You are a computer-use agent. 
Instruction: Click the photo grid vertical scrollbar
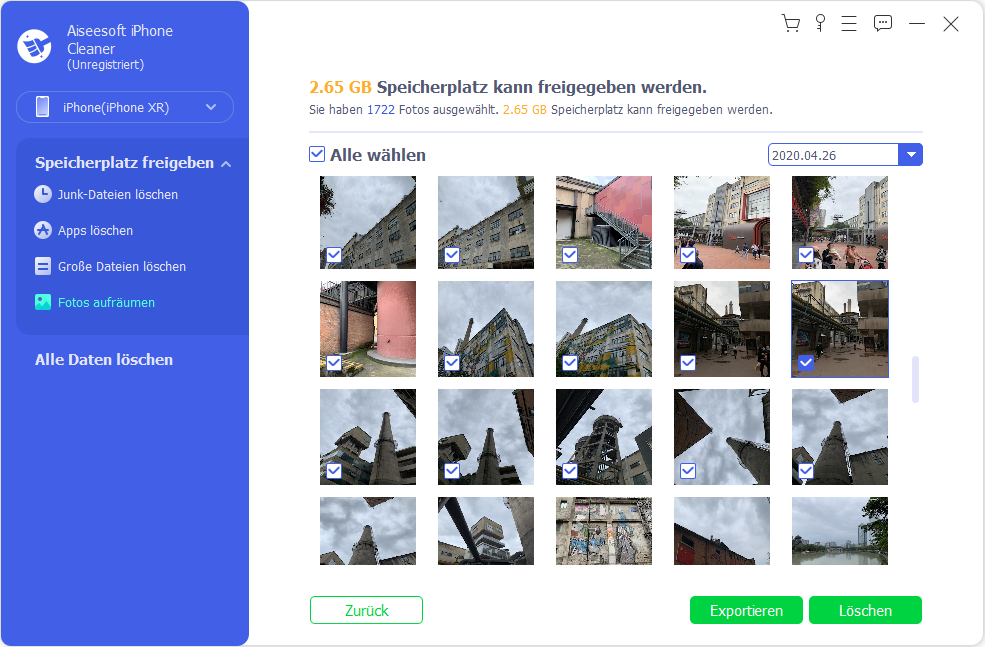click(x=915, y=379)
